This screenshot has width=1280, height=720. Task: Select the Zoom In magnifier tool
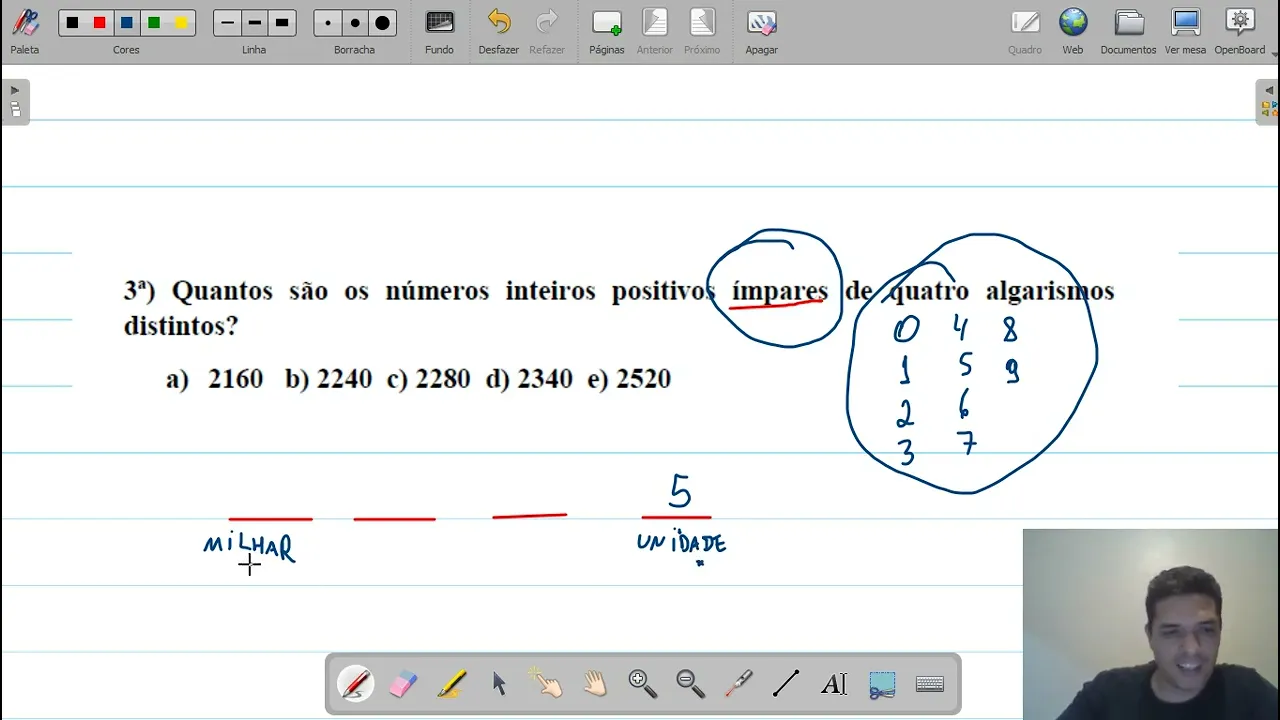[642, 684]
